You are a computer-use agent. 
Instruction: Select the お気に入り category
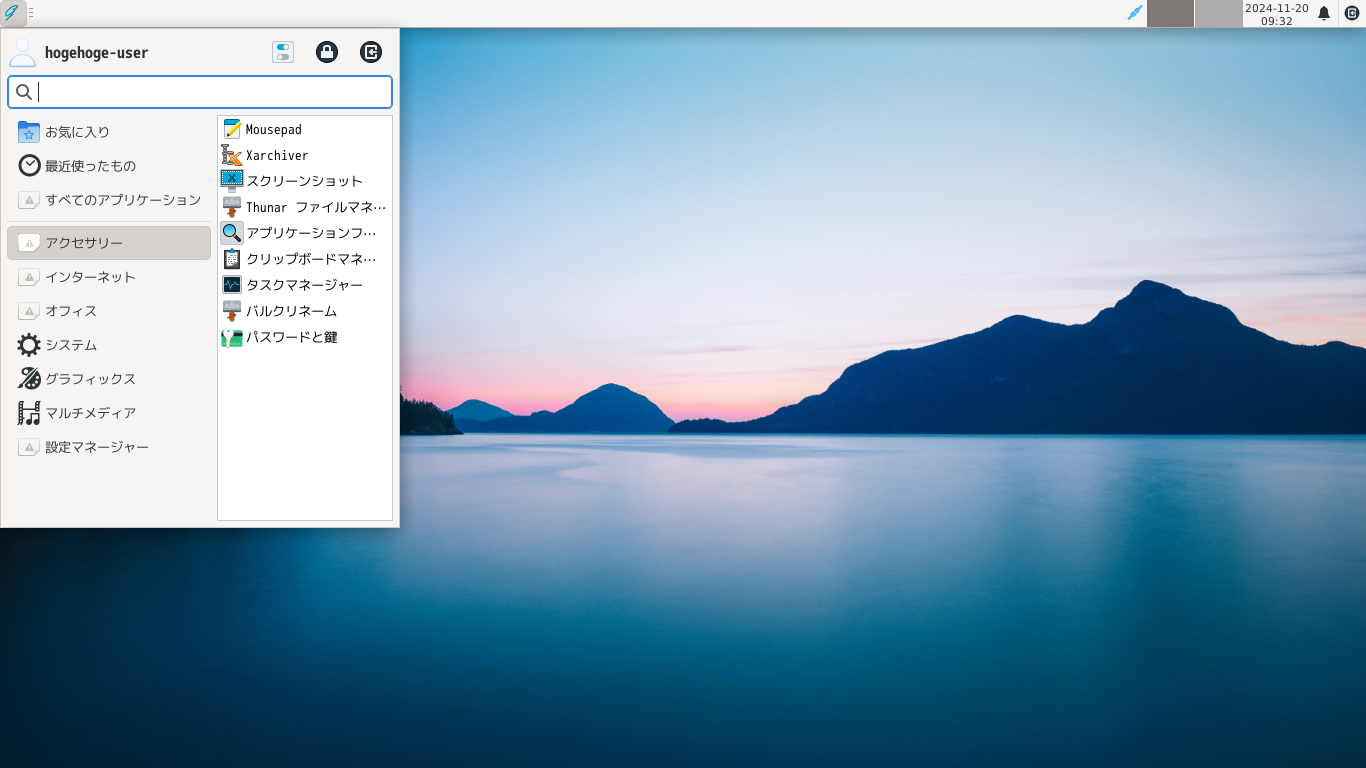(x=80, y=131)
